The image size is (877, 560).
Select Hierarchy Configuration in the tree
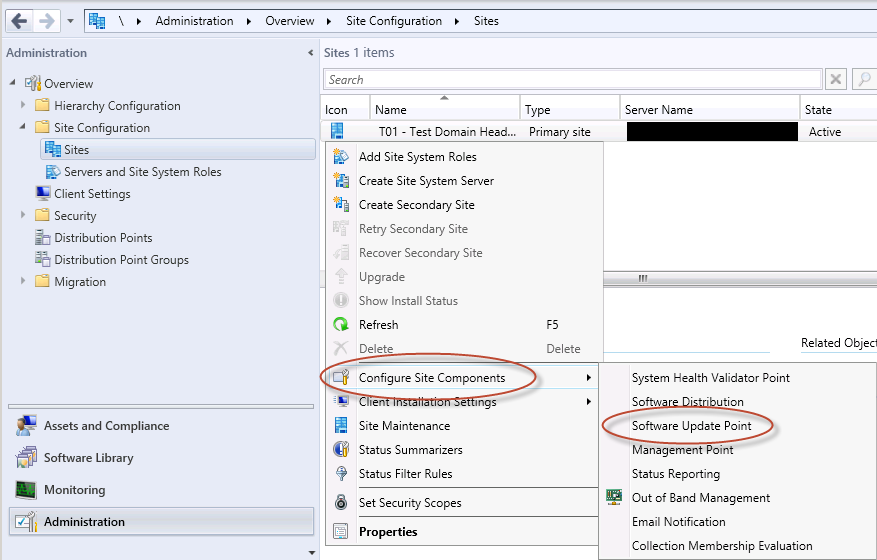pos(117,106)
